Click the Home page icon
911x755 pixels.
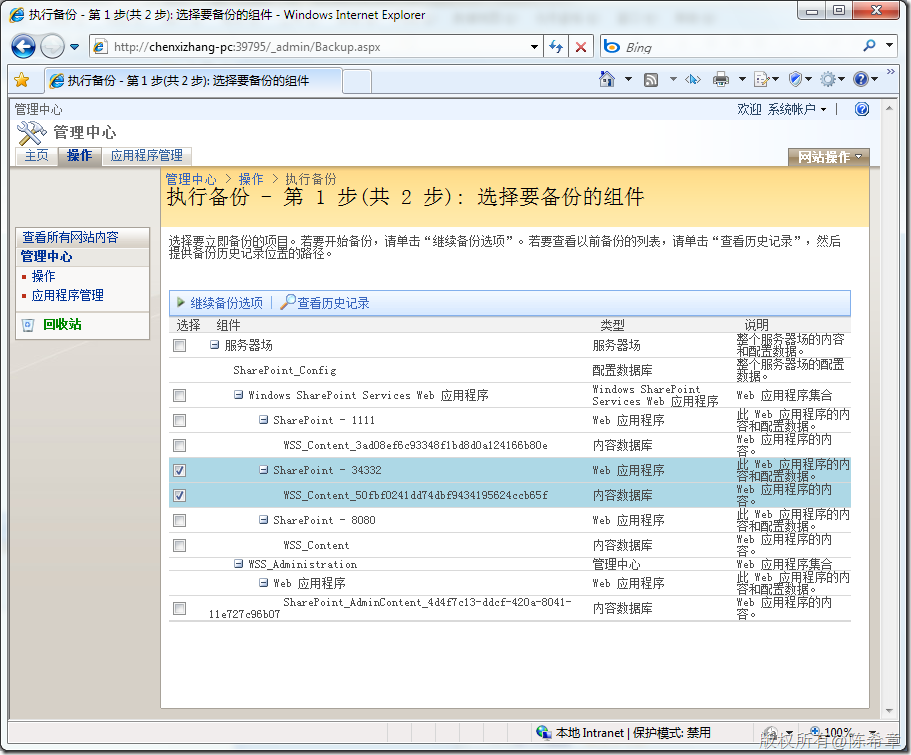[607, 79]
